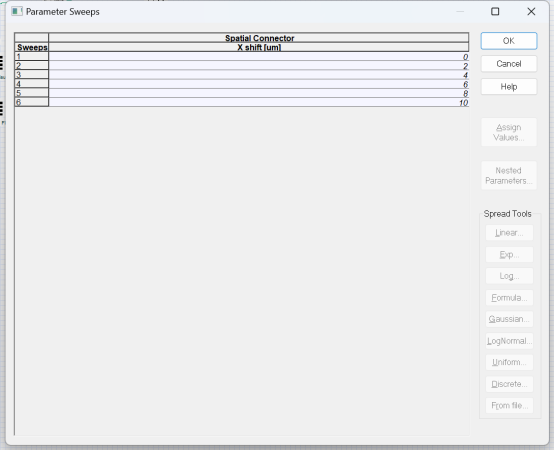Viewport: 554px width, 450px height.
Task: Click the X shift [um] column header
Action: [259, 47]
